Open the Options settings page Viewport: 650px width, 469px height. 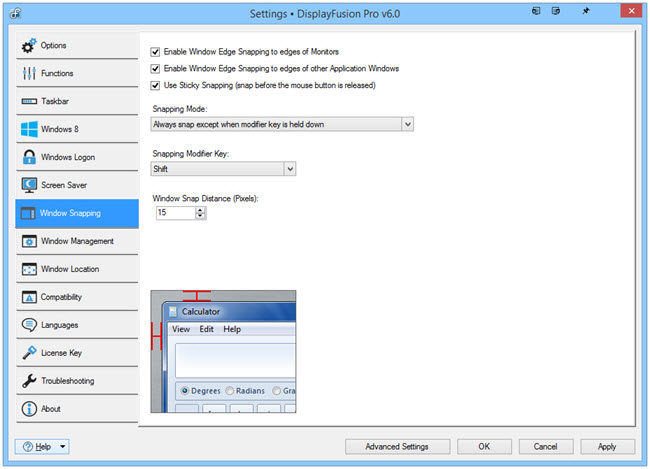pyautogui.click(x=77, y=46)
